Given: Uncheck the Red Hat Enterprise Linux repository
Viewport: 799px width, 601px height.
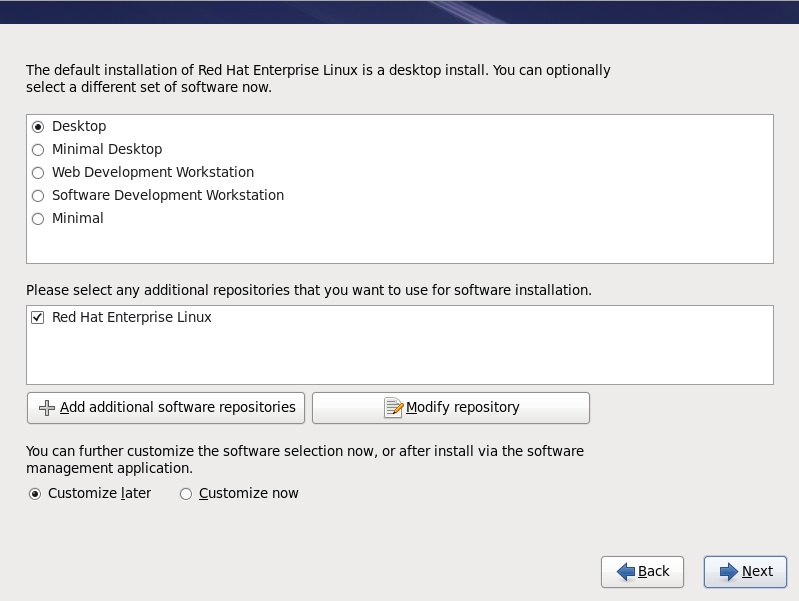Looking at the screenshot, I should point(38,318).
